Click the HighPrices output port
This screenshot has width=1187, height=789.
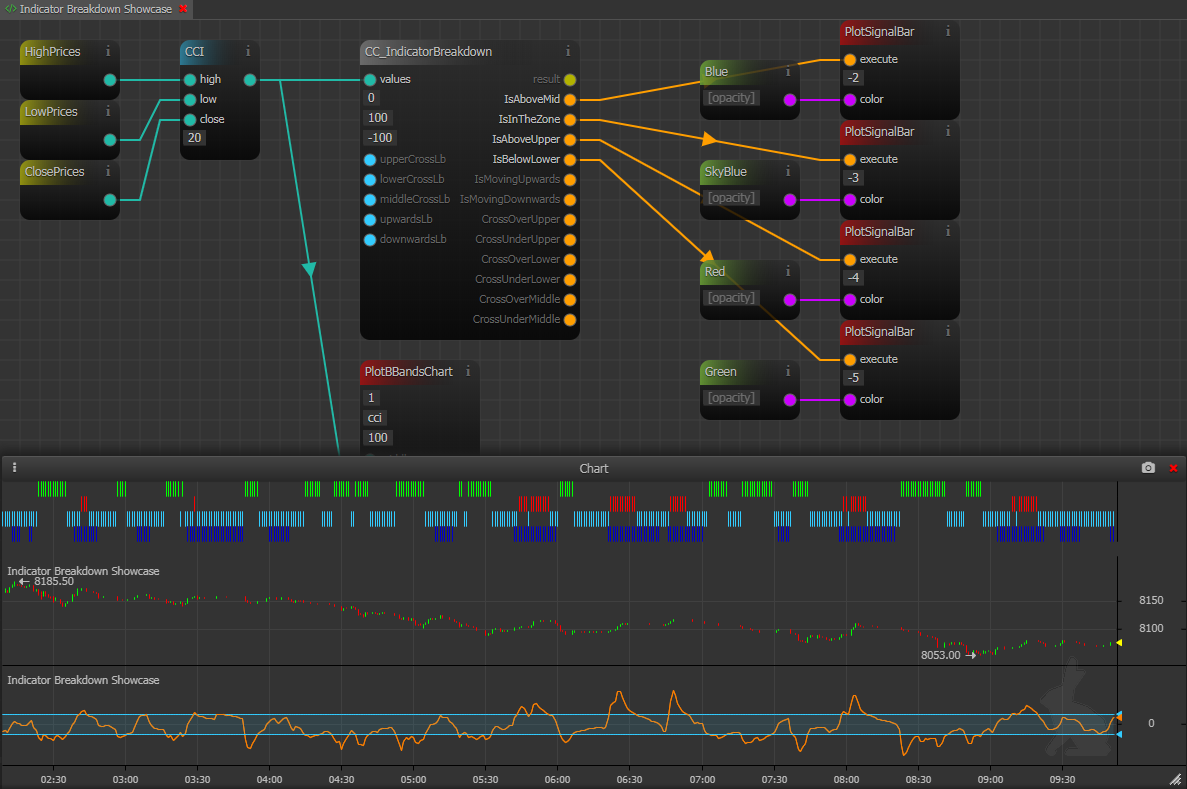pos(110,80)
